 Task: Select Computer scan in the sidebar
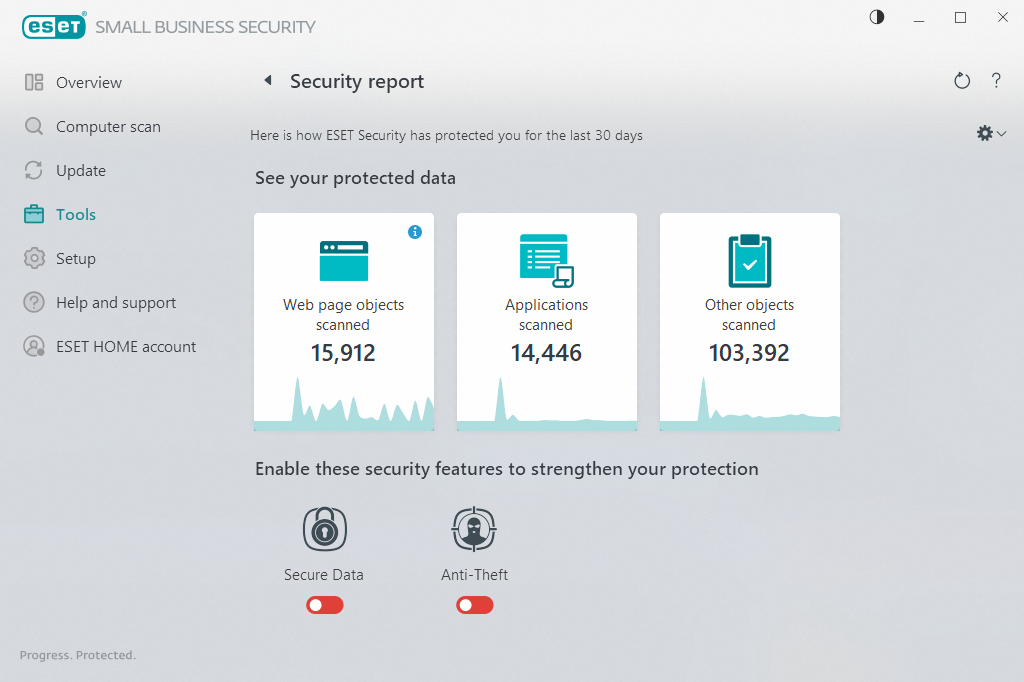pos(107,127)
